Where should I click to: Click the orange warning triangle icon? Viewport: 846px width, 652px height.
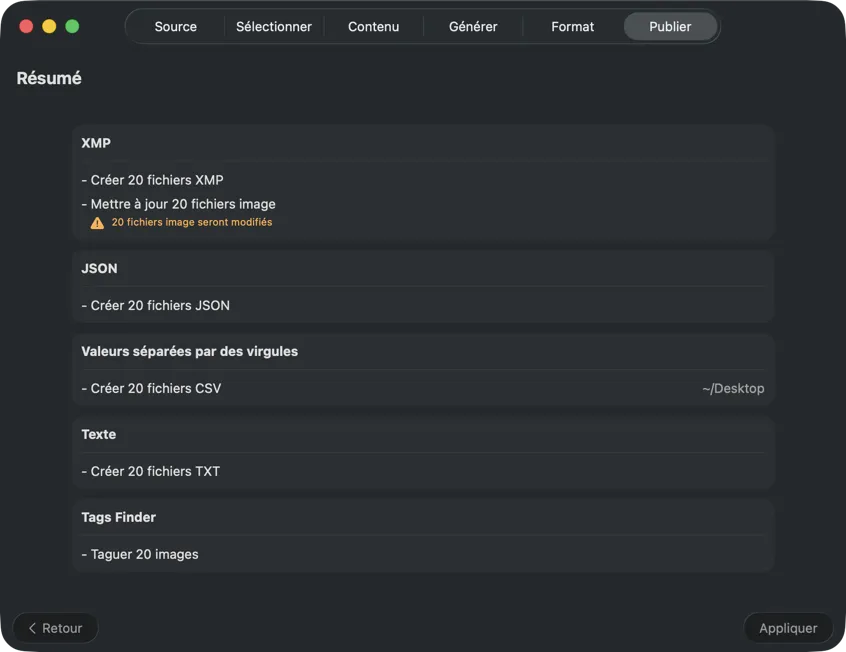tap(97, 223)
